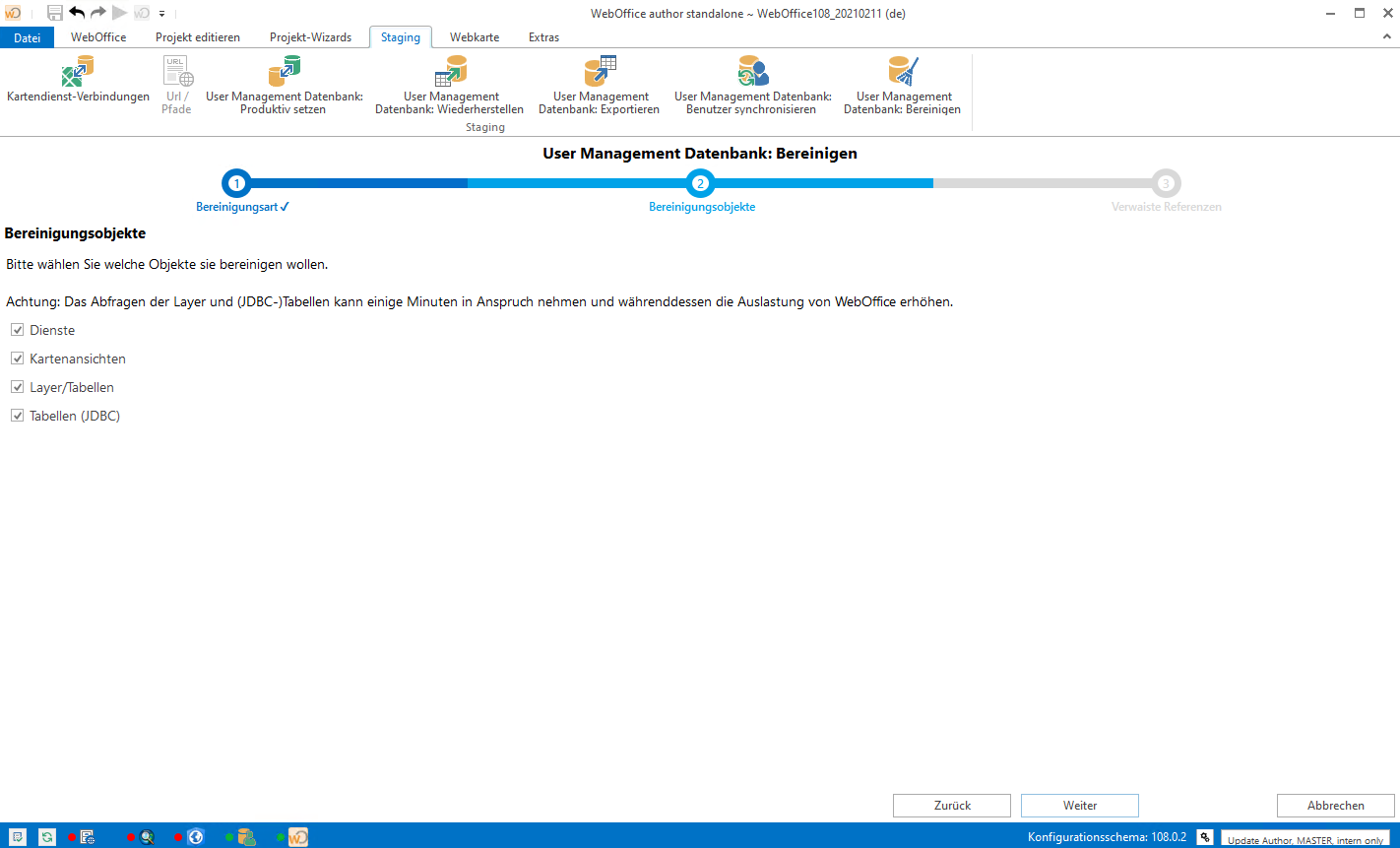The width and height of the screenshot is (1400, 848).
Task: Uncheck the Dienste checkbox
Action: click(17, 330)
